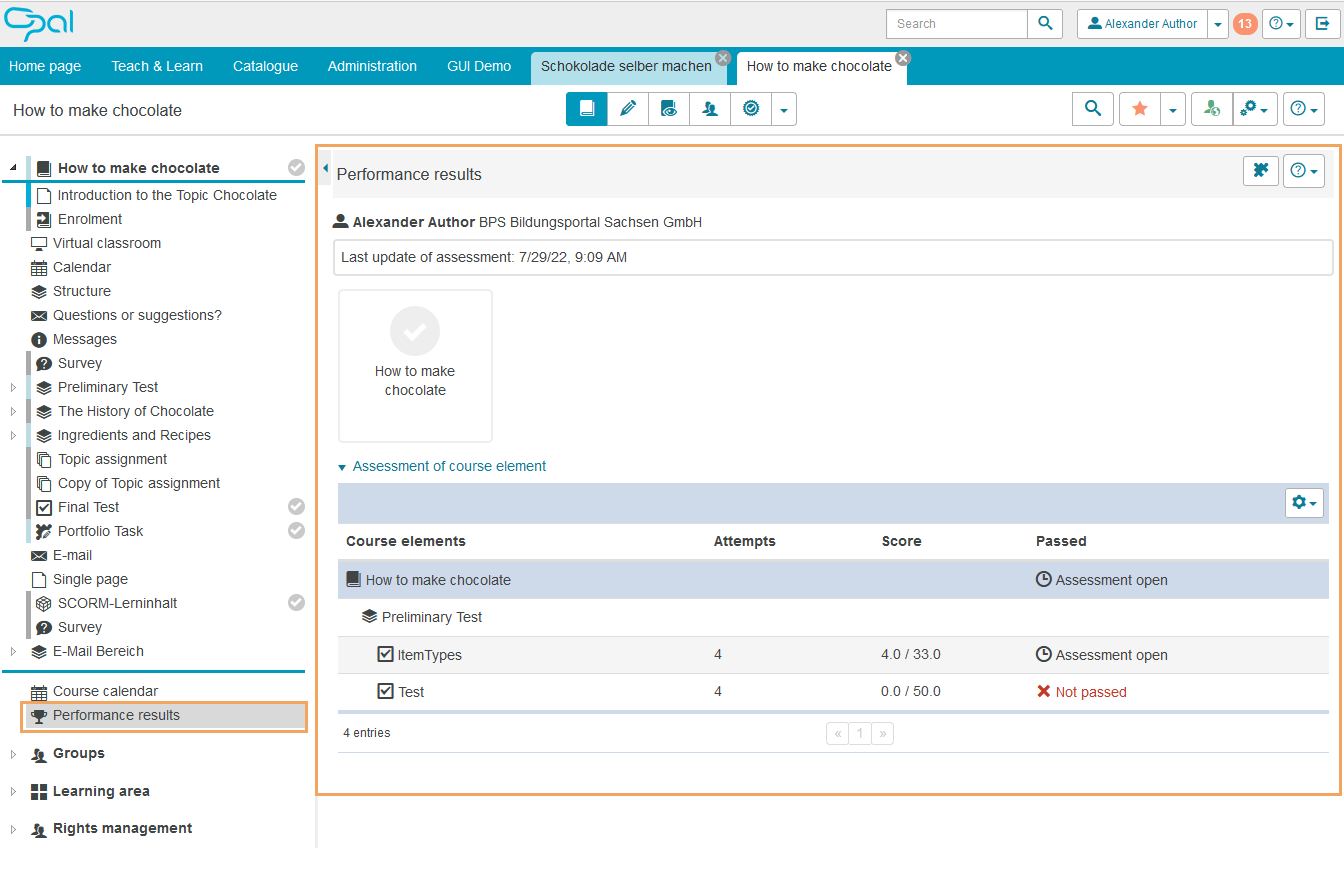Image resolution: width=1344 pixels, height=894 pixels.
Task: Expand the Groups section in sidebar
Action: pyautogui.click(x=13, y=754)
